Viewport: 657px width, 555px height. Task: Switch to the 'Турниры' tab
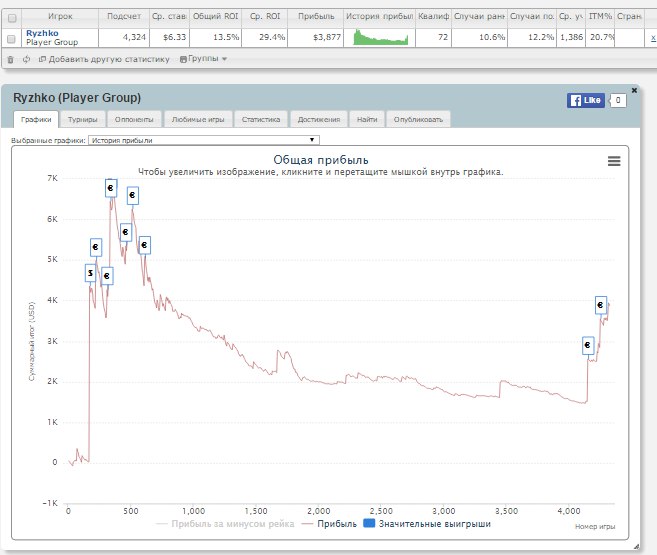(82, 119)
